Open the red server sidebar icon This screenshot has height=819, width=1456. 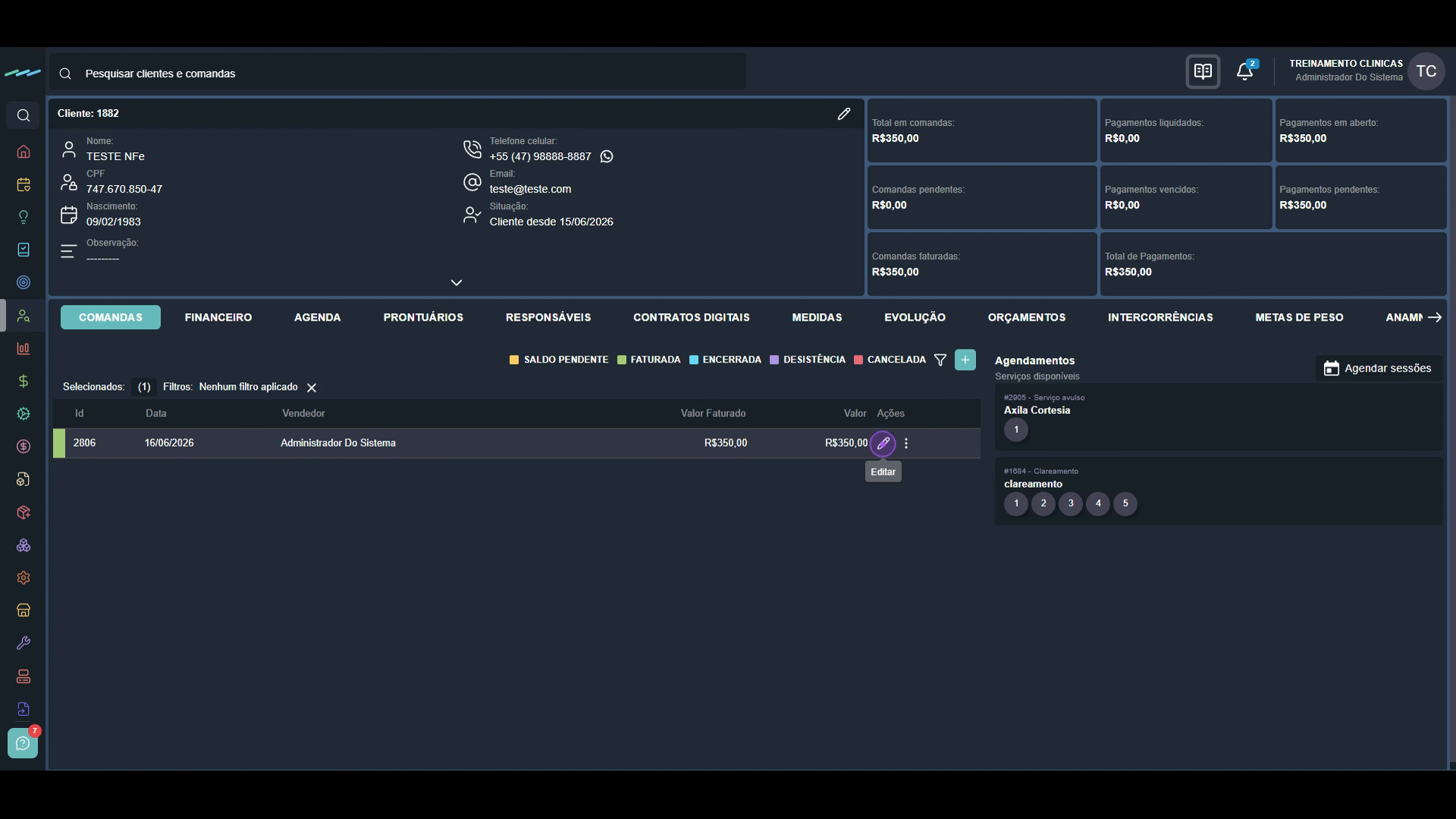[24, 676]
